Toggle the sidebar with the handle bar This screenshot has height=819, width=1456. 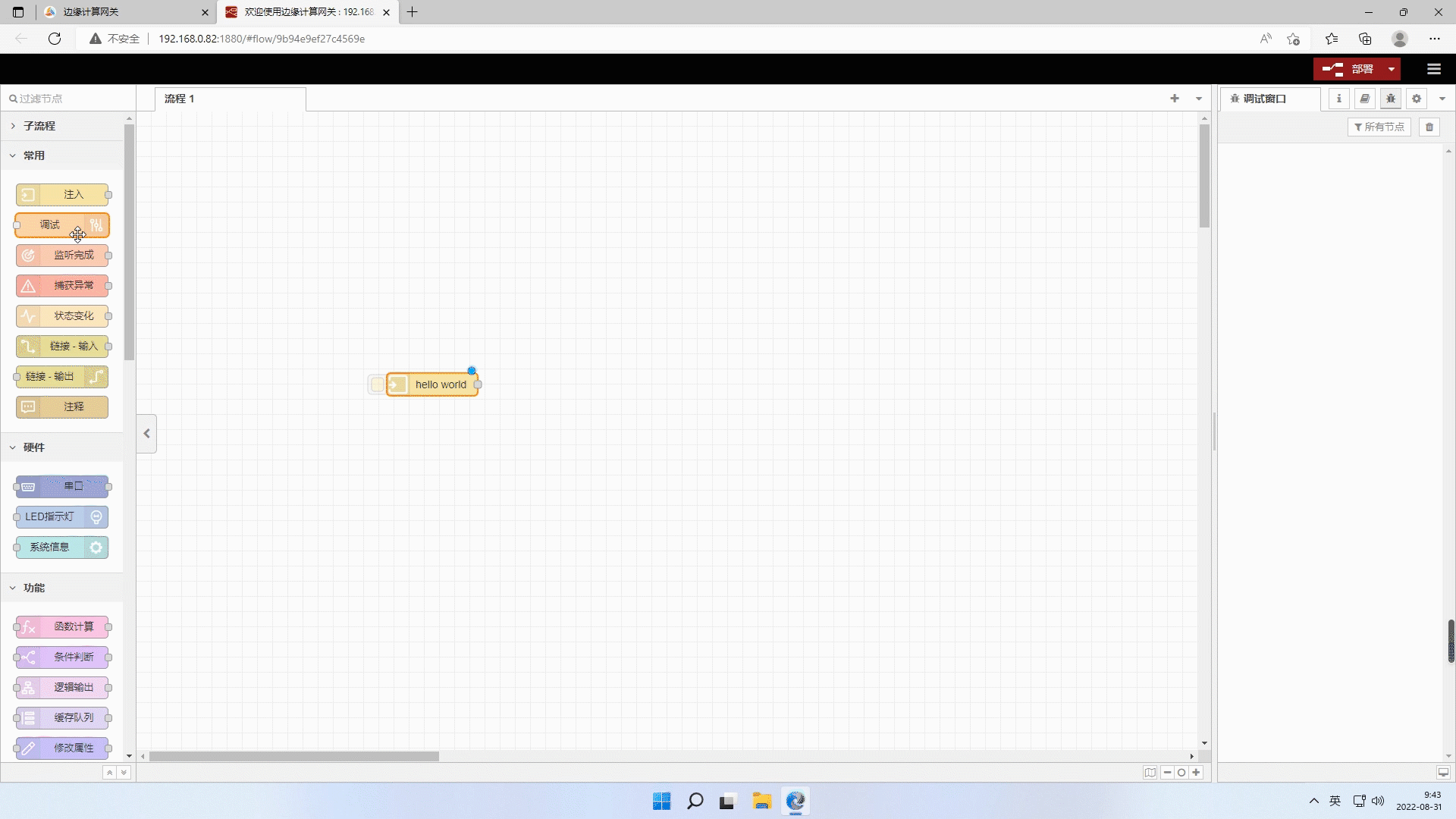1214,432
